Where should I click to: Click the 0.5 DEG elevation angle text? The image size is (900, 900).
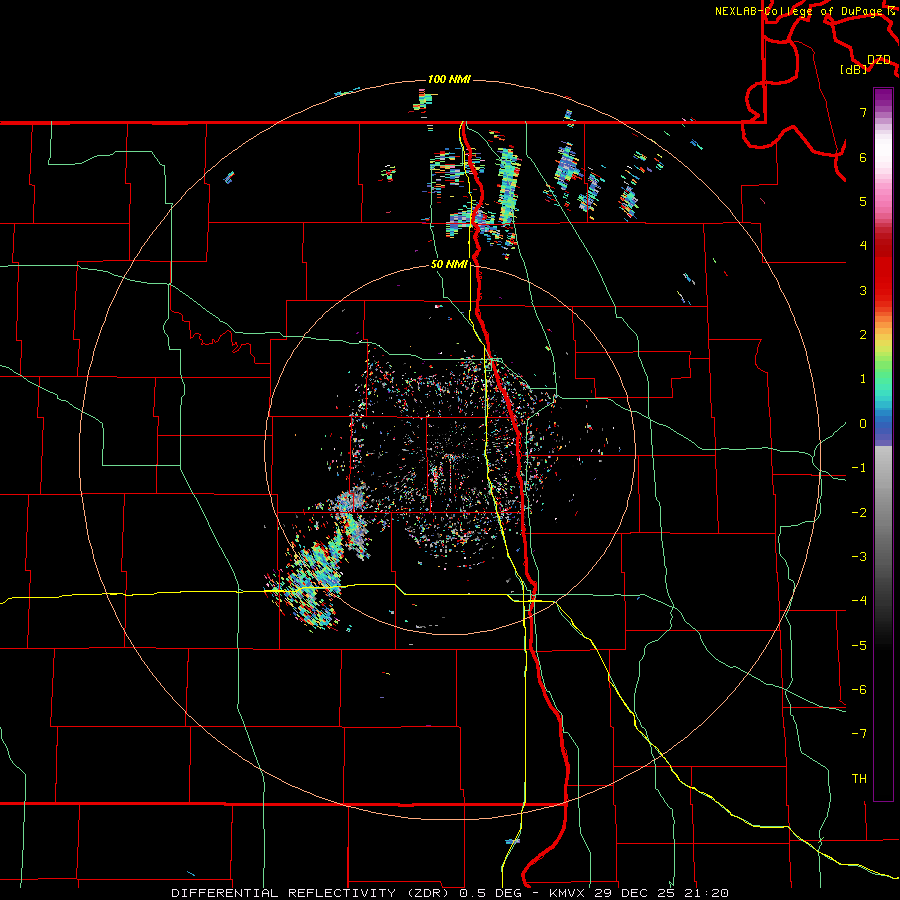[490, 893]
